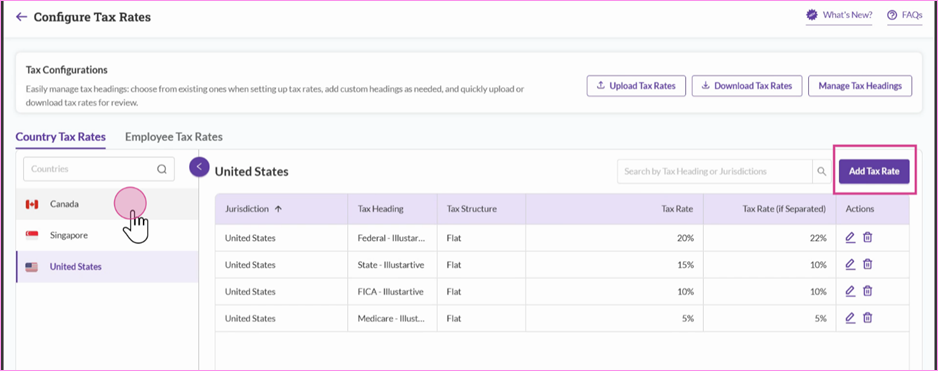Click the State - Illustartive heading cell
Viewport: 938px width, 371px height.
point(391,265)
